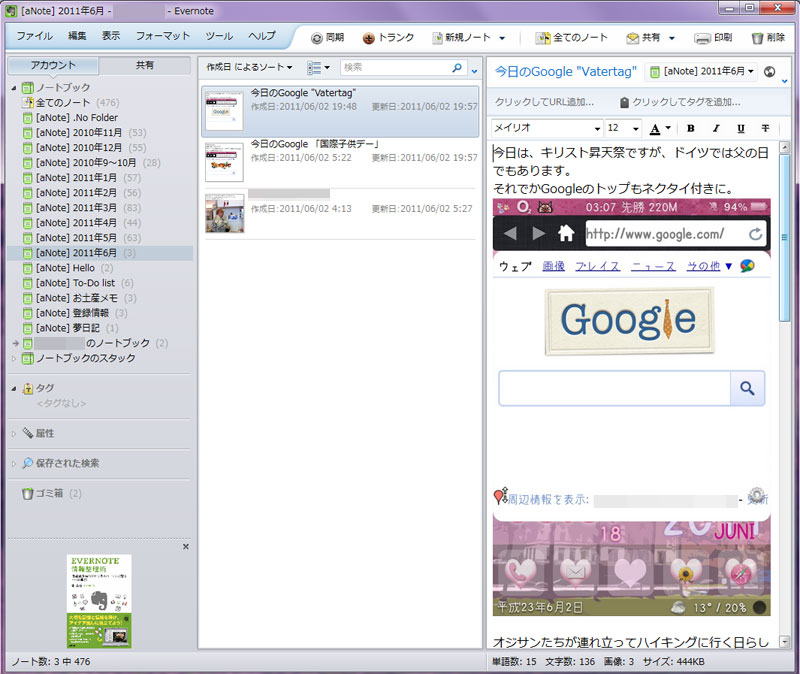The width and height of the screenshot is (800, 674).
Task: Click クリックしてタグを追加 to add tags
Action: [x=686, y=102]
